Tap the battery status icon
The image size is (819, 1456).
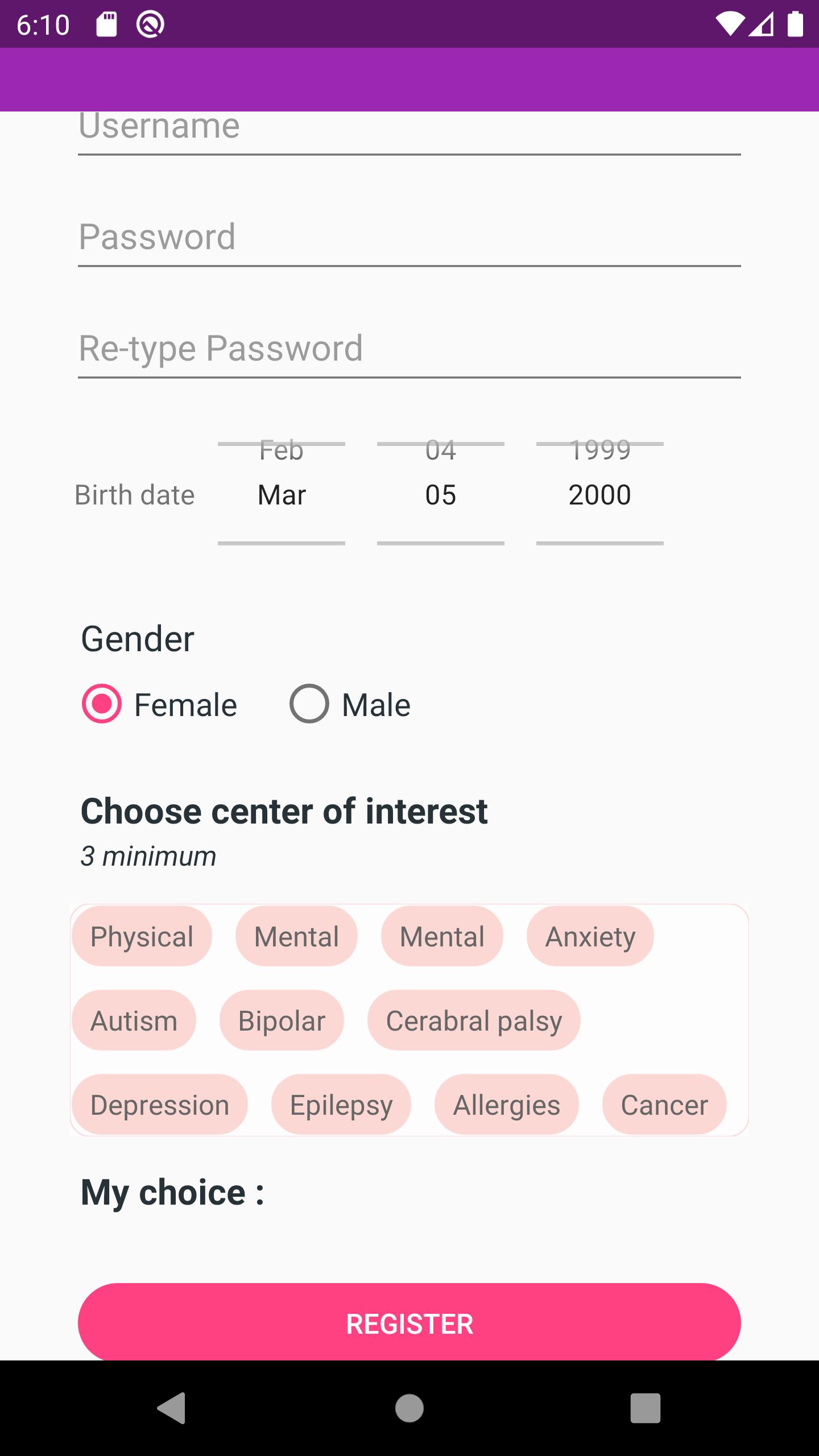pos(795,24)
